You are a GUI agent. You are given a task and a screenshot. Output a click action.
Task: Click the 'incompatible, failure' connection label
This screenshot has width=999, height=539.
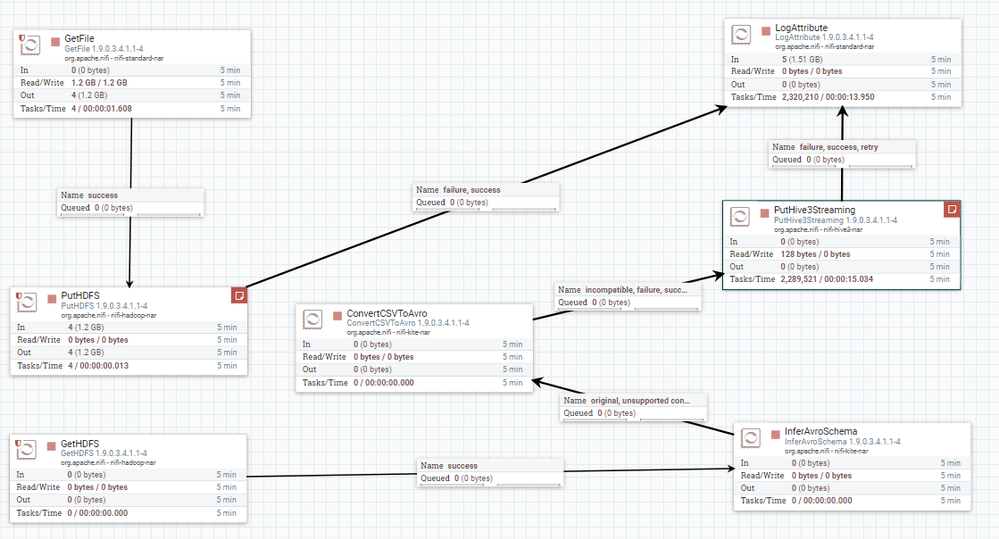pos(628,296)
